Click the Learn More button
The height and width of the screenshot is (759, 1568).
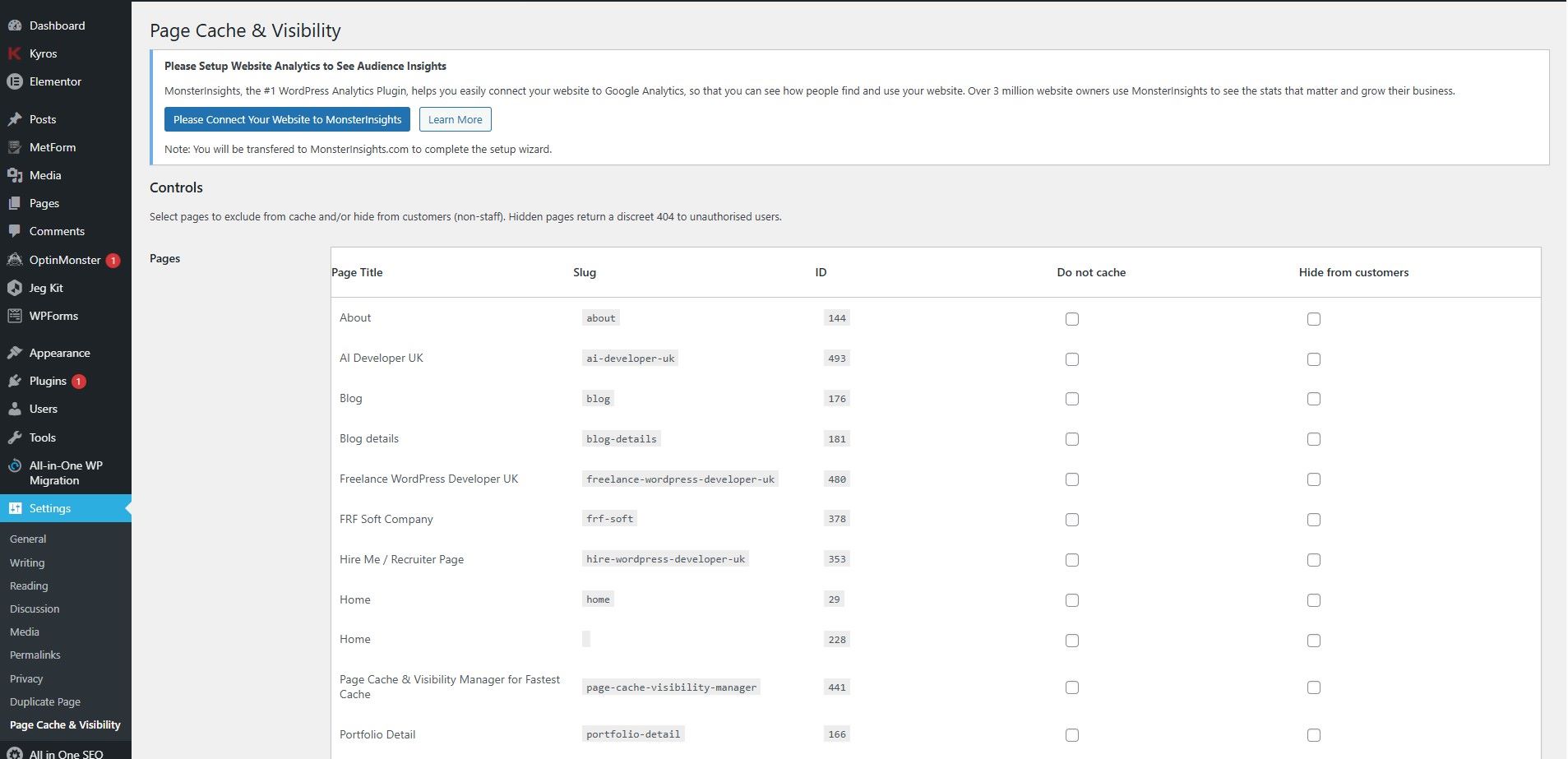[x=455, y=119]
